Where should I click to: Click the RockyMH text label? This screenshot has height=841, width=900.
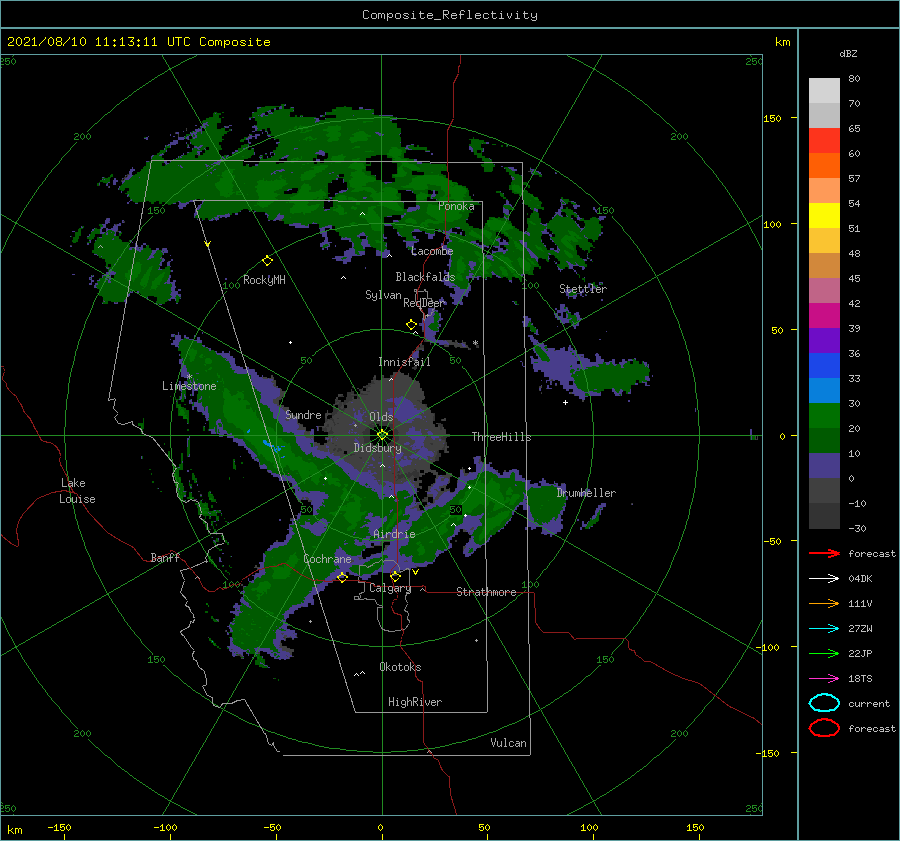264,280
